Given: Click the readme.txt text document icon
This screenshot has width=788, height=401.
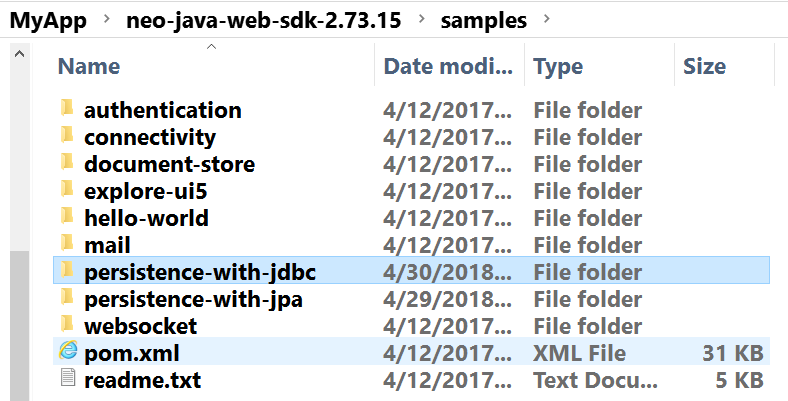Looking at the screenshot, I should (x=68, y=378).
